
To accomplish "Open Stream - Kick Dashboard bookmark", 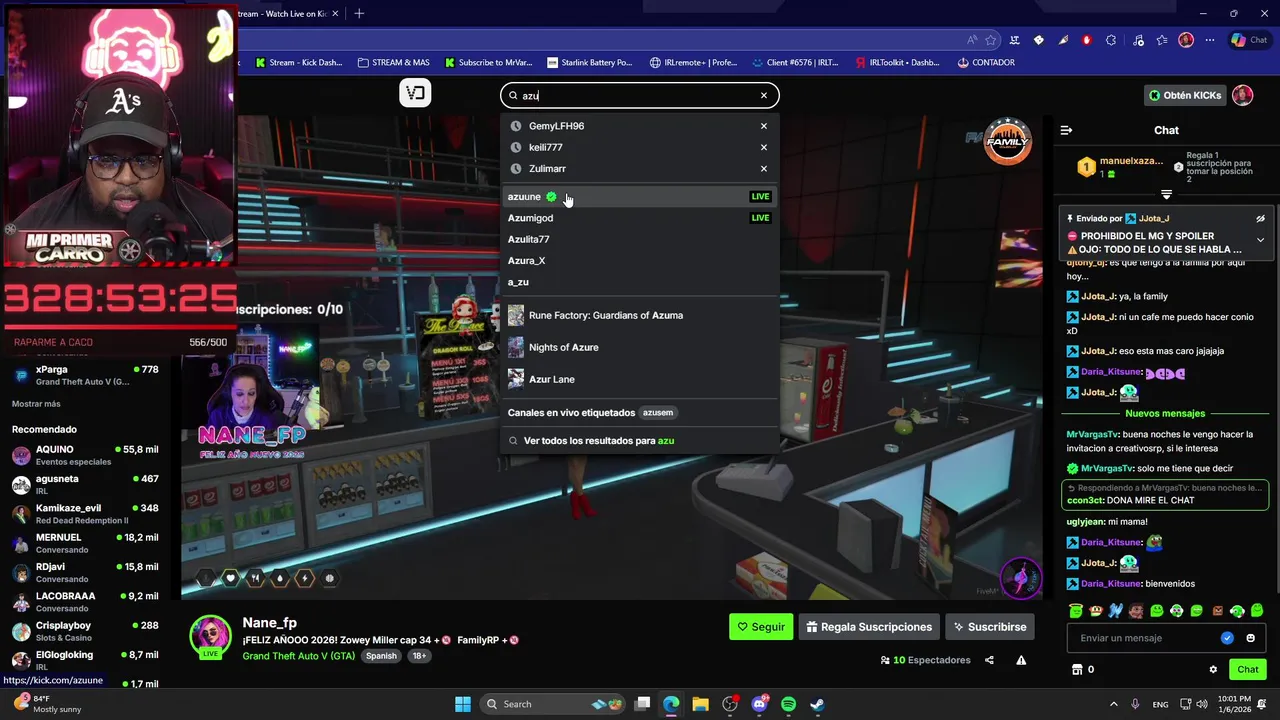I will coord(298,62).
